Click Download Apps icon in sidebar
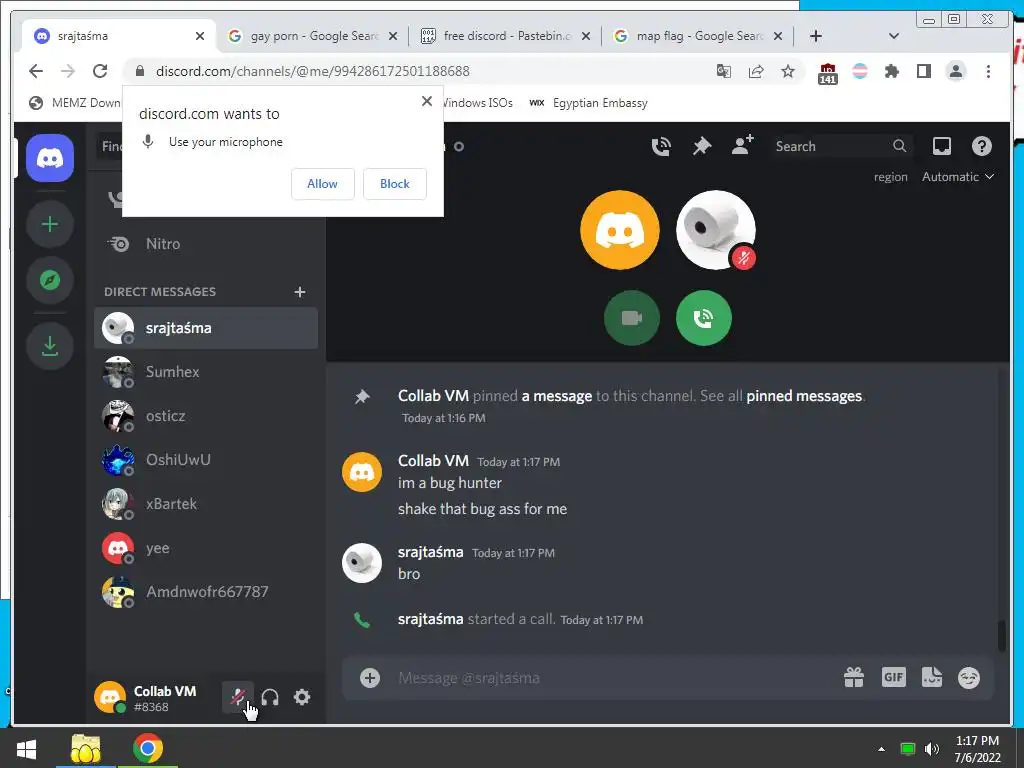Viewport: 1024px width, 768px height. (50, 346)
